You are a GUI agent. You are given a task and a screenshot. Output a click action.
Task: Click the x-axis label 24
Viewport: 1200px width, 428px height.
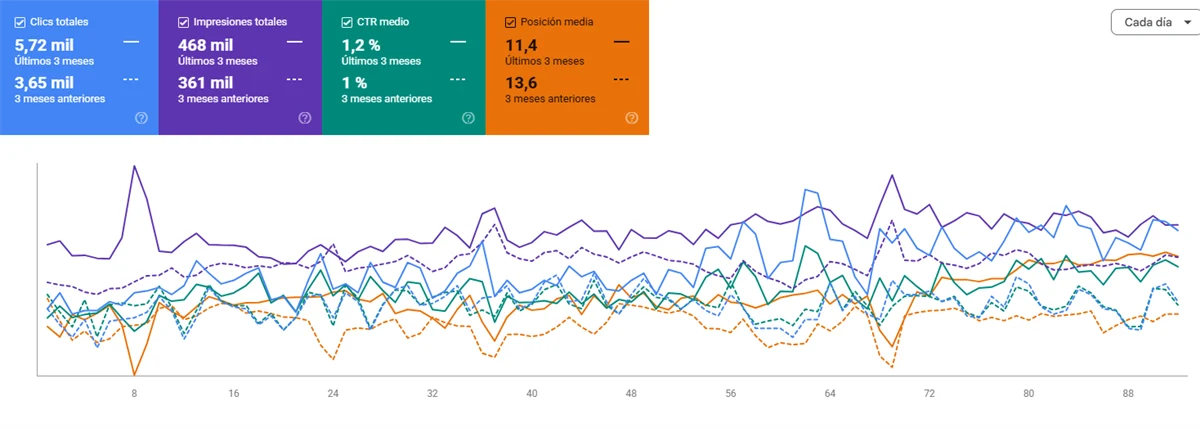point(333,394)
